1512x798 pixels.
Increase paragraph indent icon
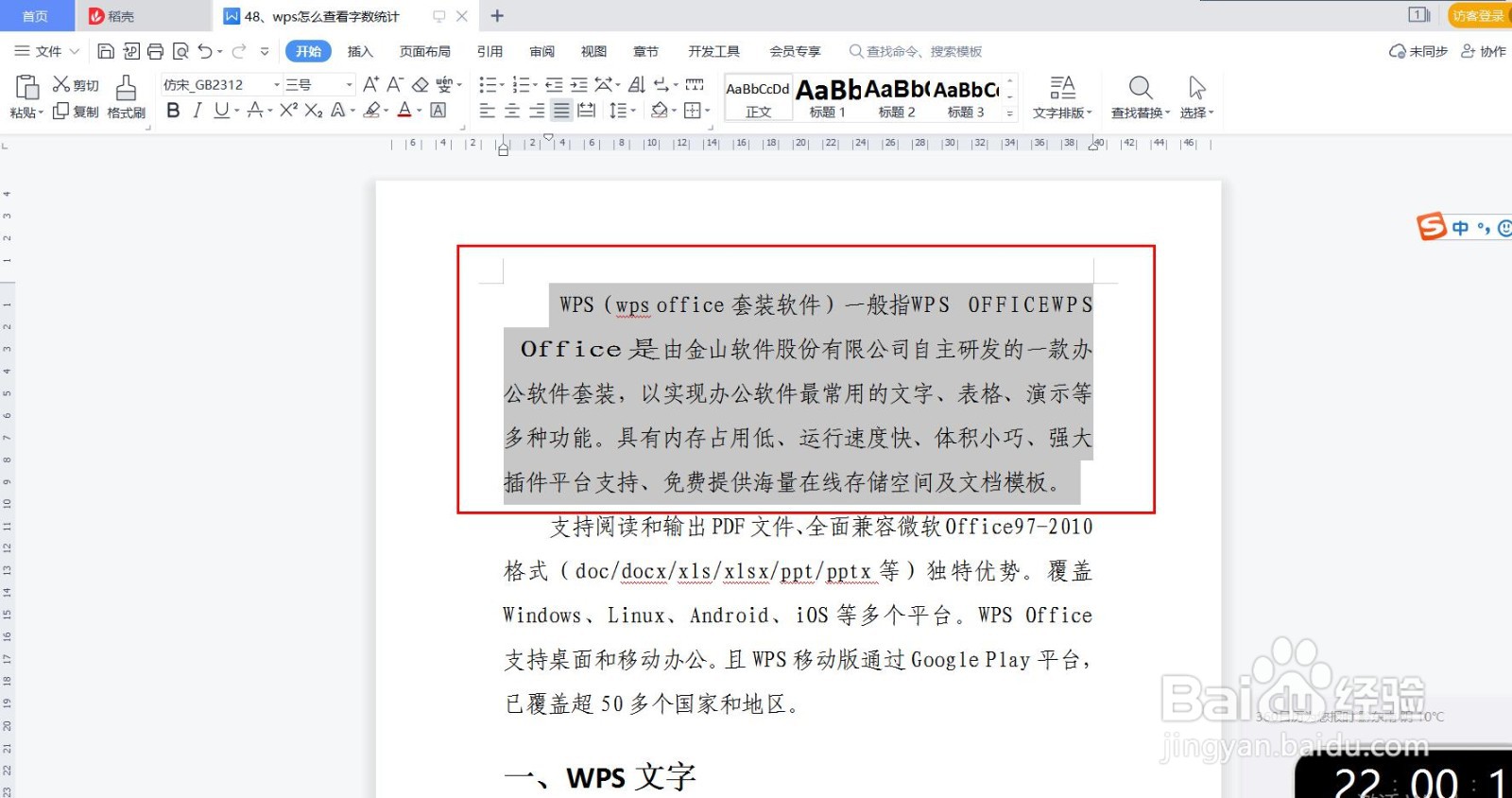point(578,84)
